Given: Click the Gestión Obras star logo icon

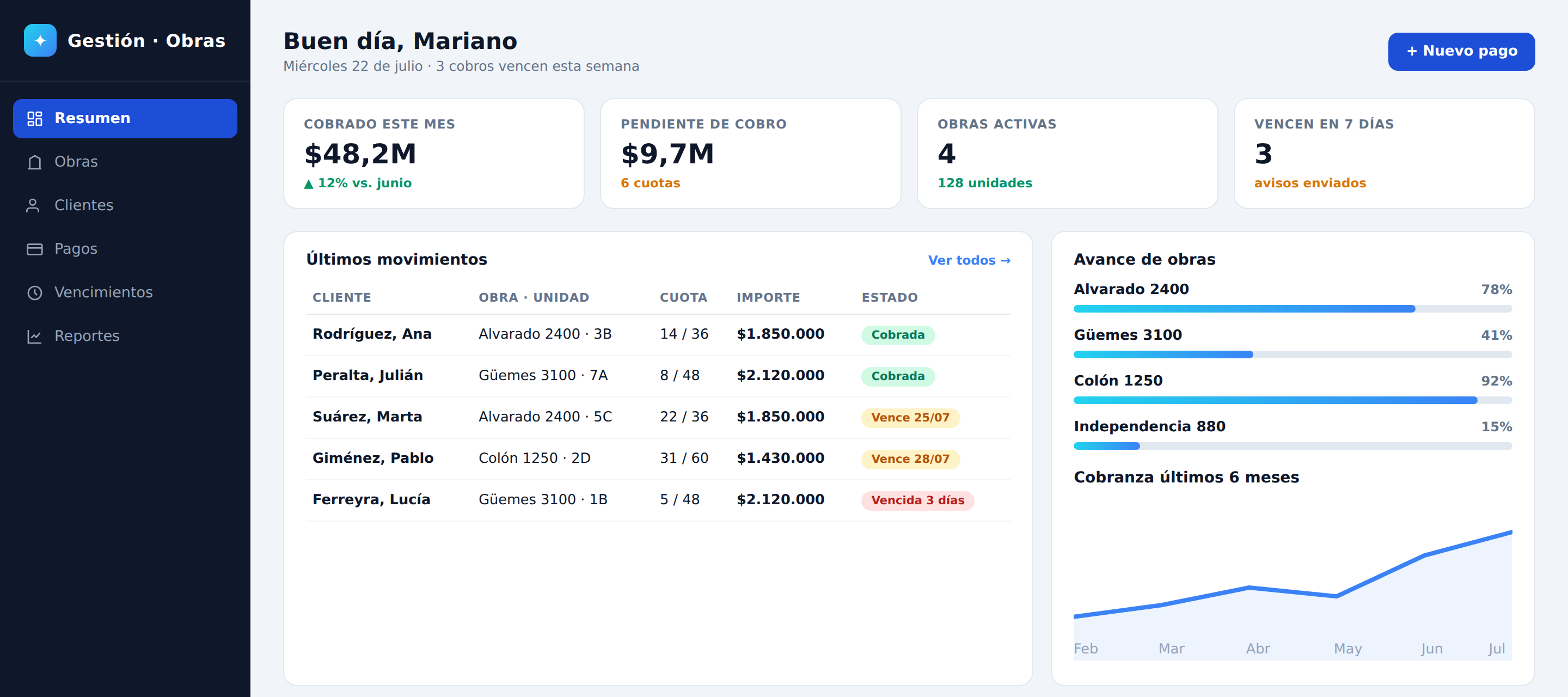Looking at the screenshot, I should (40, 40).
